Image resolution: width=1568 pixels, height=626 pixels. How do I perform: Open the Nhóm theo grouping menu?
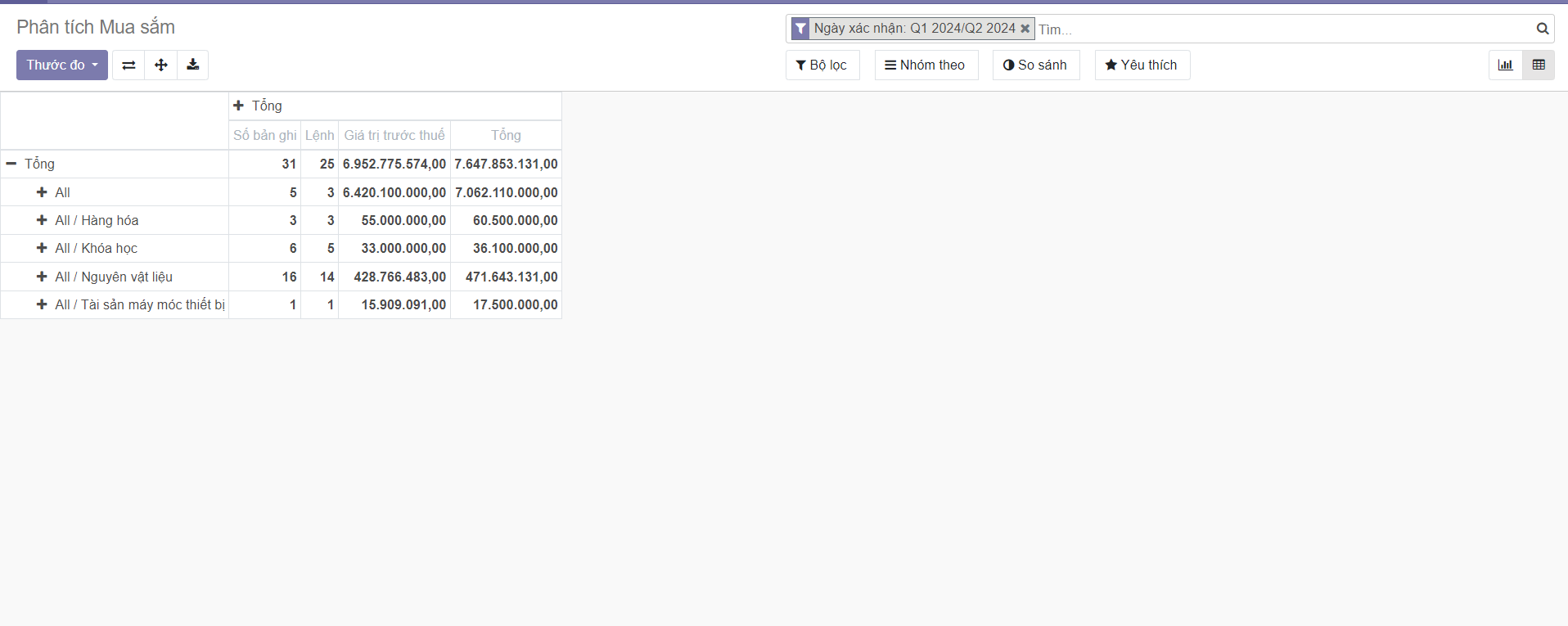point(926,65)
